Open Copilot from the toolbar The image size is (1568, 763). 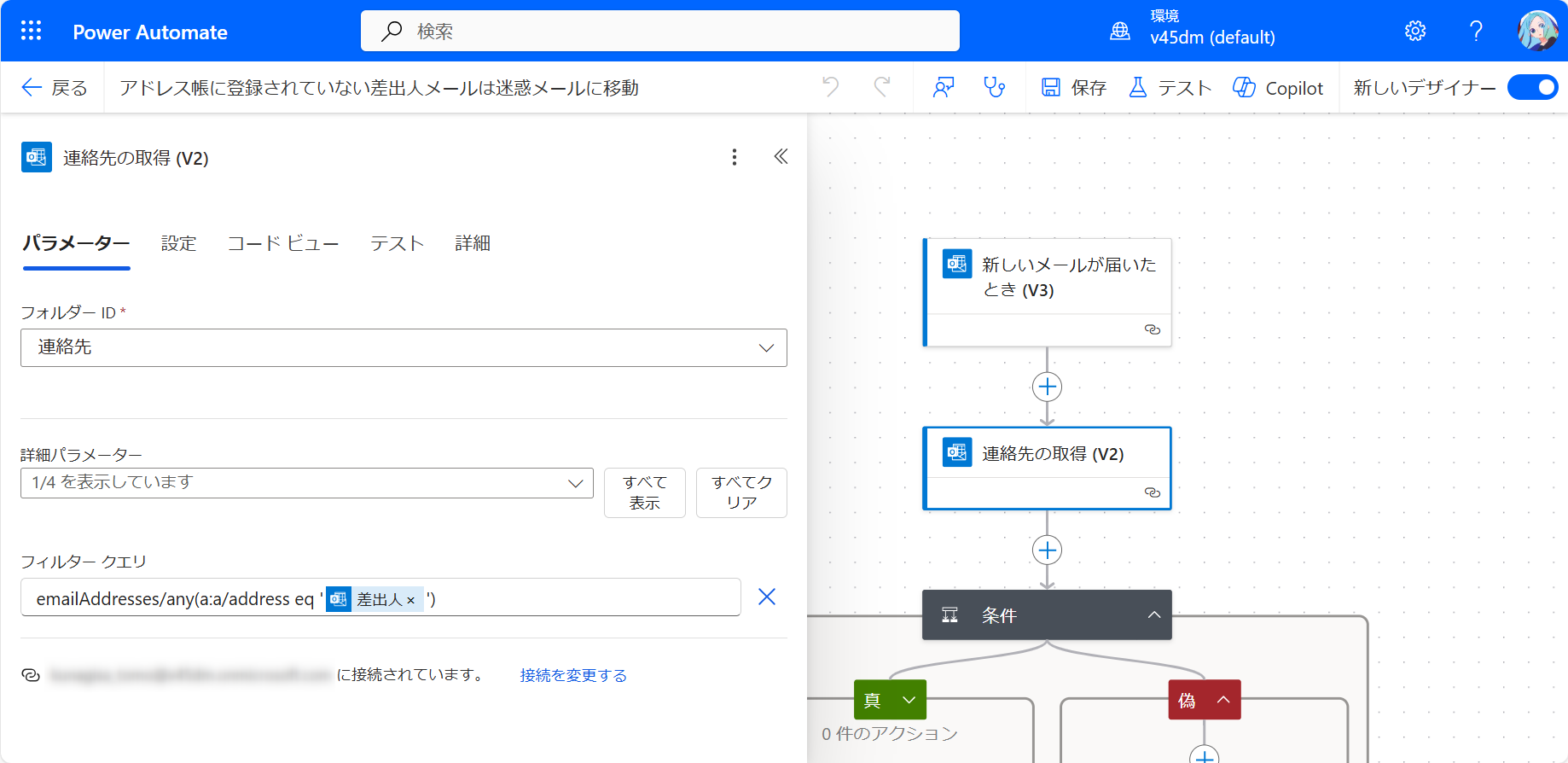1278,87
